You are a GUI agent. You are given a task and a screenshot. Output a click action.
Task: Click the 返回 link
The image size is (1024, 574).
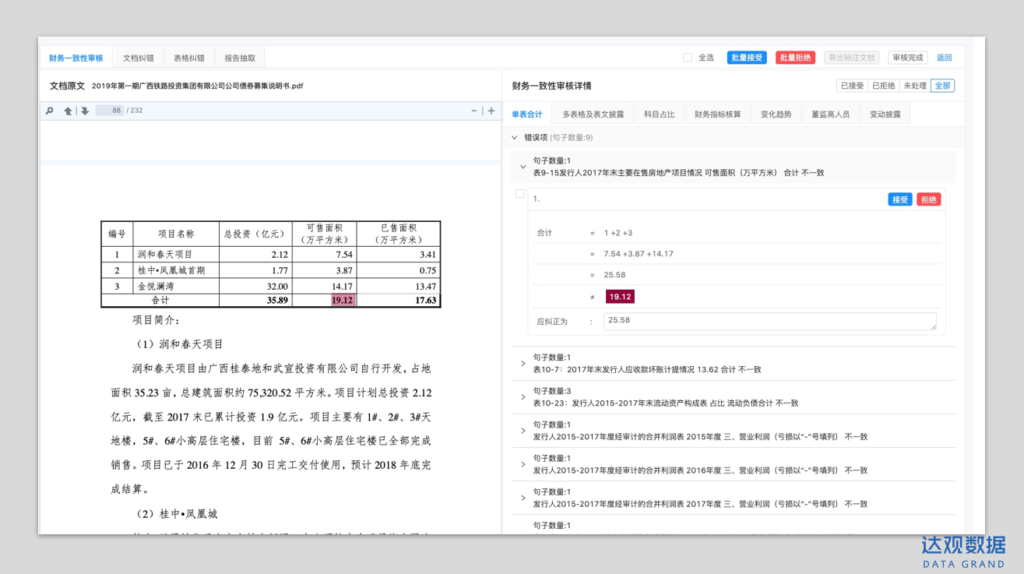tap(944, 58)
